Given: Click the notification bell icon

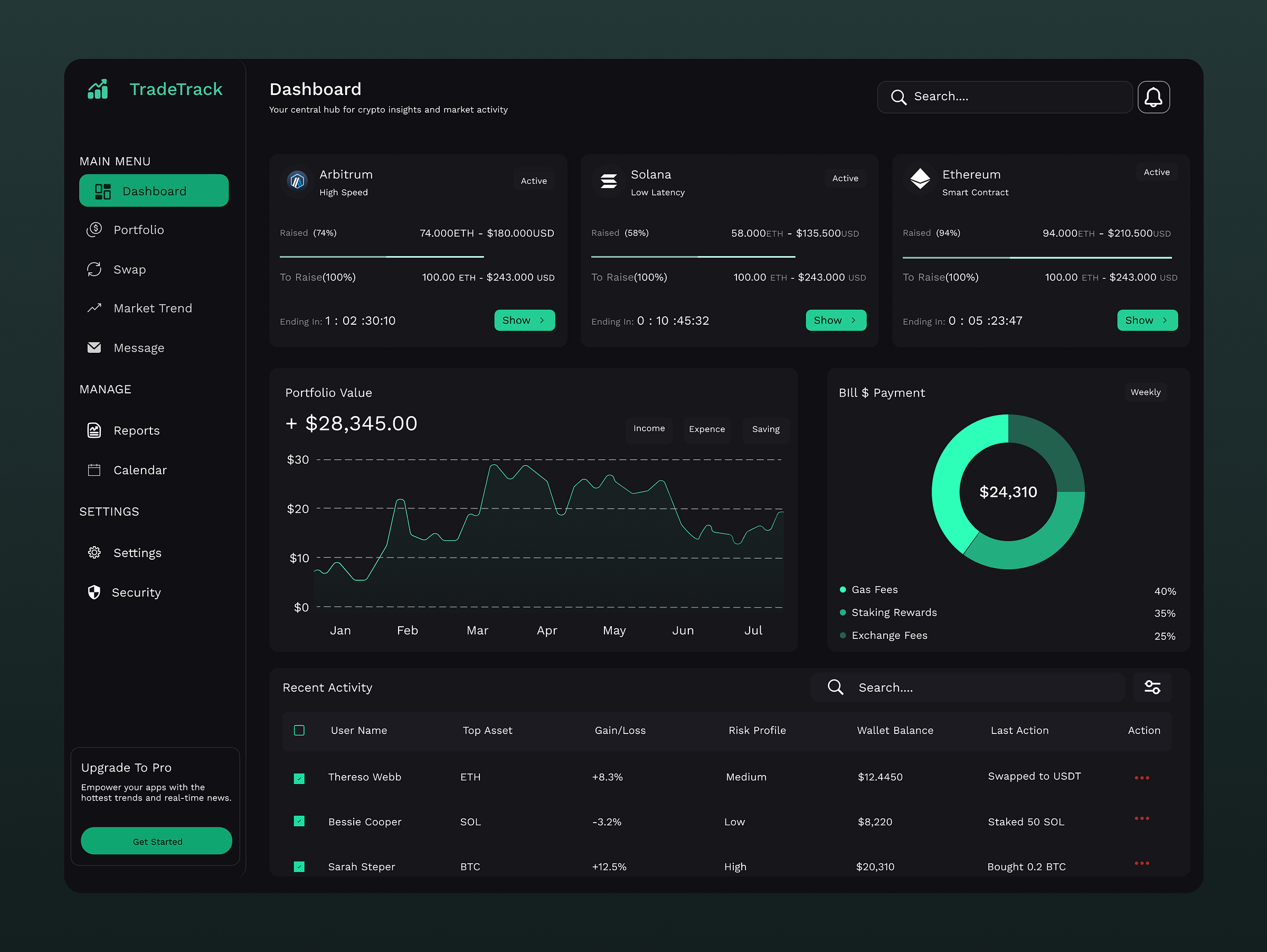Looking at the screenshot, I should click(x=1153, y=97).
